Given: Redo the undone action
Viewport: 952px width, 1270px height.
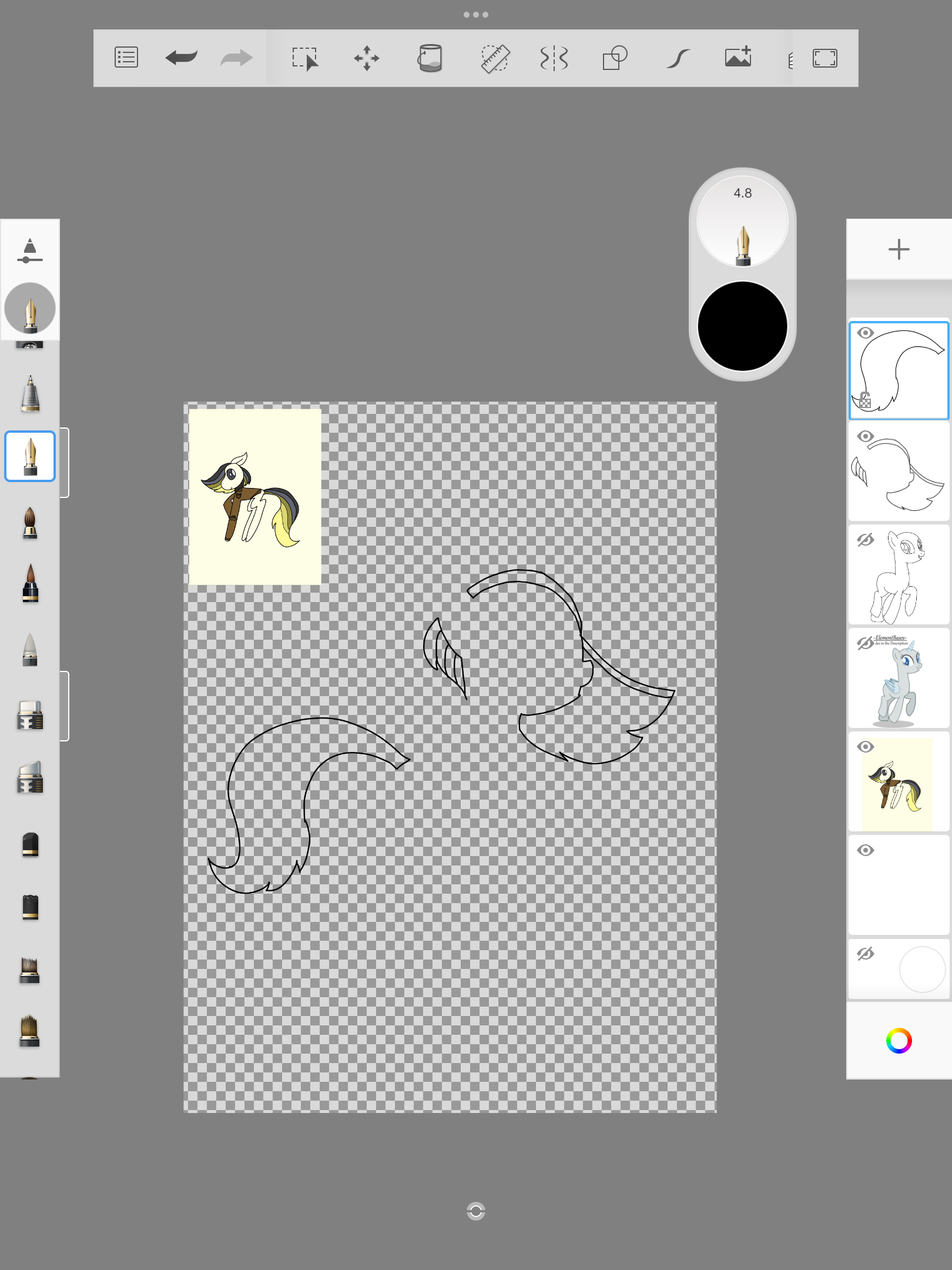Looking at the screenshot, I should click(236, 58).
